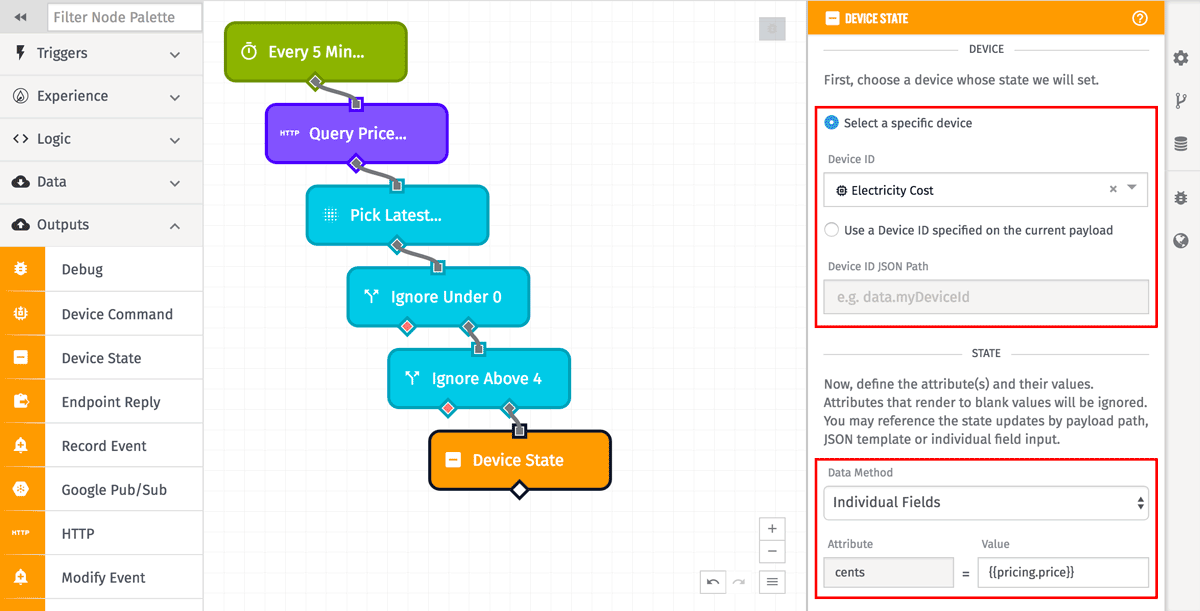Undo the last canvas change
The width and height of the screenshot is (1200, 611).
click(x=713, y=581)
